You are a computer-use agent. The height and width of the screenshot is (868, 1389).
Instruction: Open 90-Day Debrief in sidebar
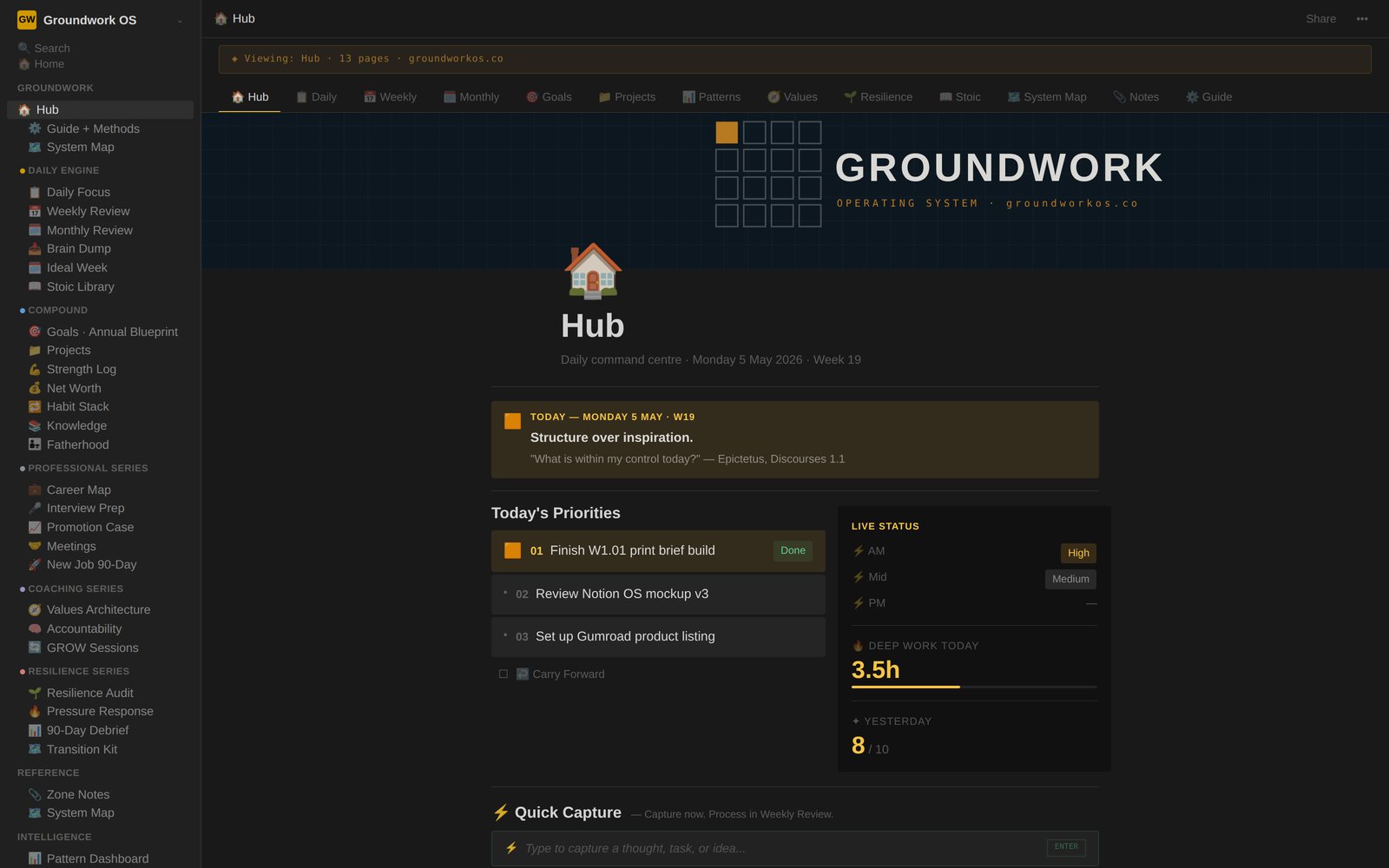point(100,730)
